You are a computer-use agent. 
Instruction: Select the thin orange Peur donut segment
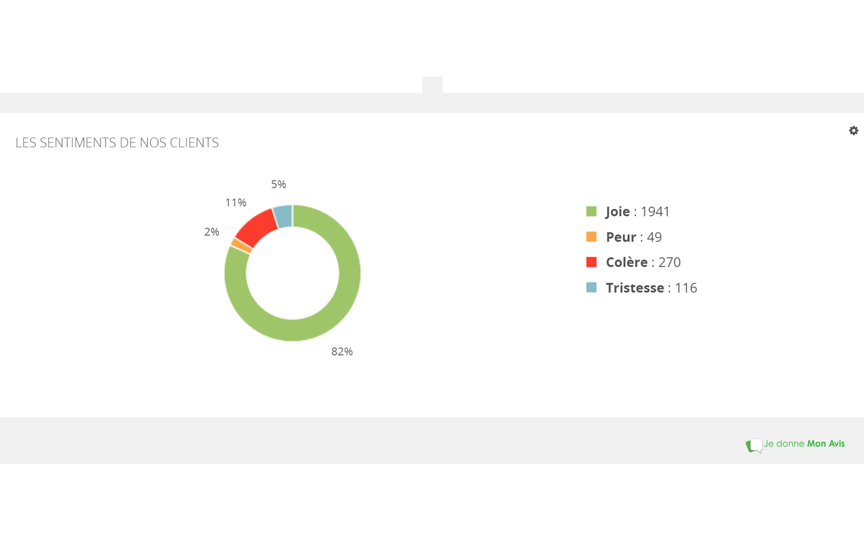242,246
